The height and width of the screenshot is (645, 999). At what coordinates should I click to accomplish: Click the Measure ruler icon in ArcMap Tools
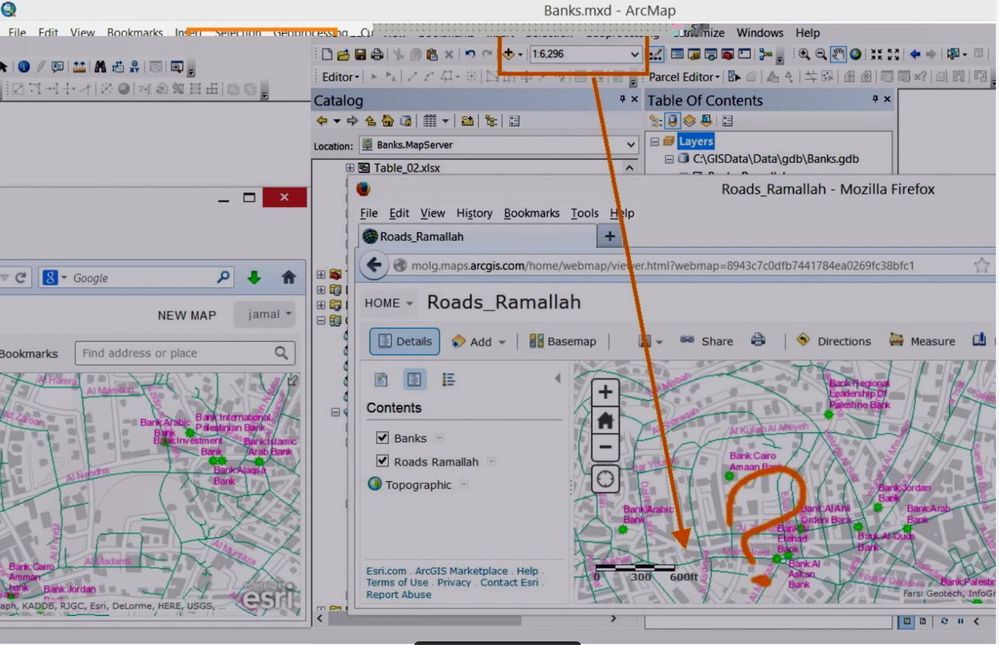click(x=79, y=66)
